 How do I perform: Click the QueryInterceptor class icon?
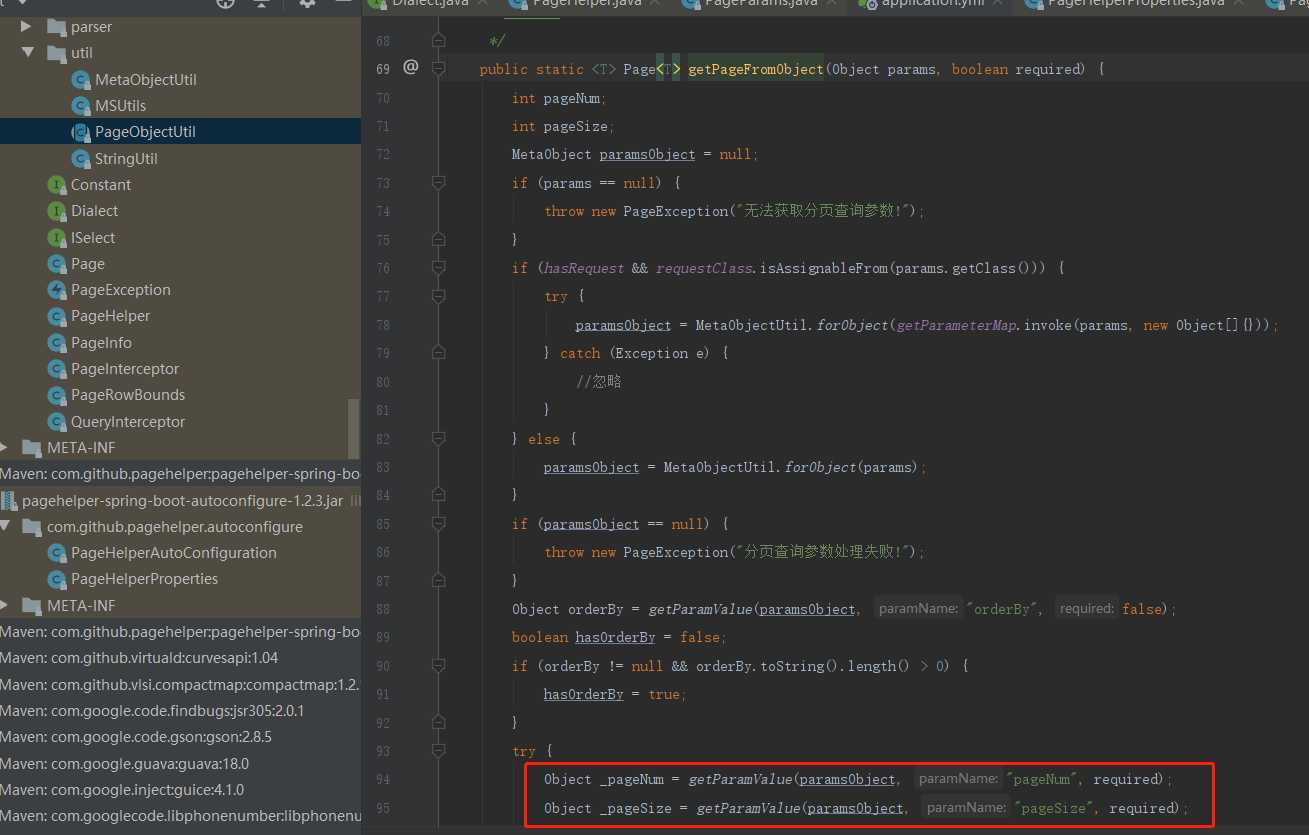coord(57,422)
